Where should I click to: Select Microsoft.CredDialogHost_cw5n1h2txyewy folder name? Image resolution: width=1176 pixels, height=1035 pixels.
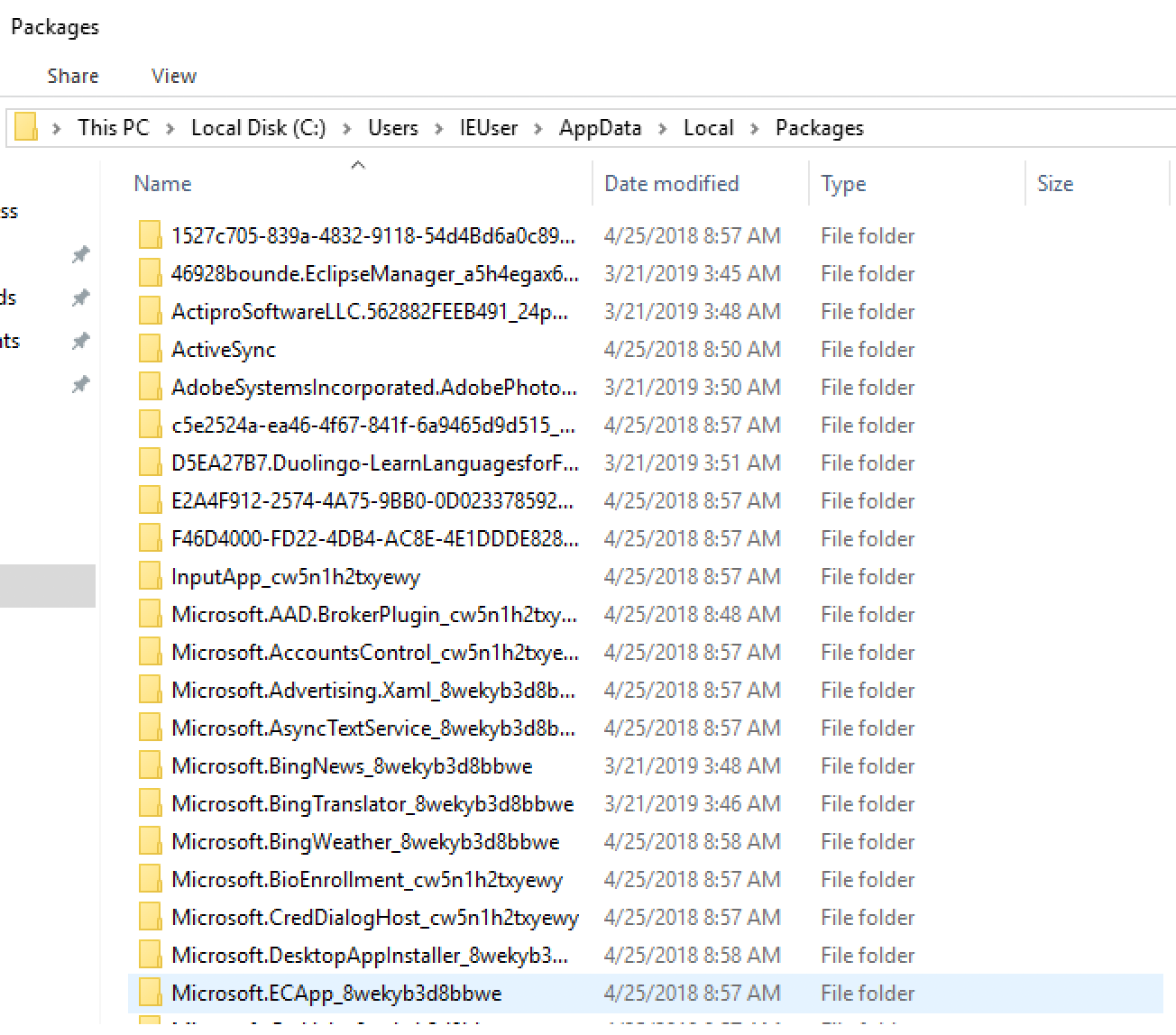pyautogui.click(x=375, y=918)
